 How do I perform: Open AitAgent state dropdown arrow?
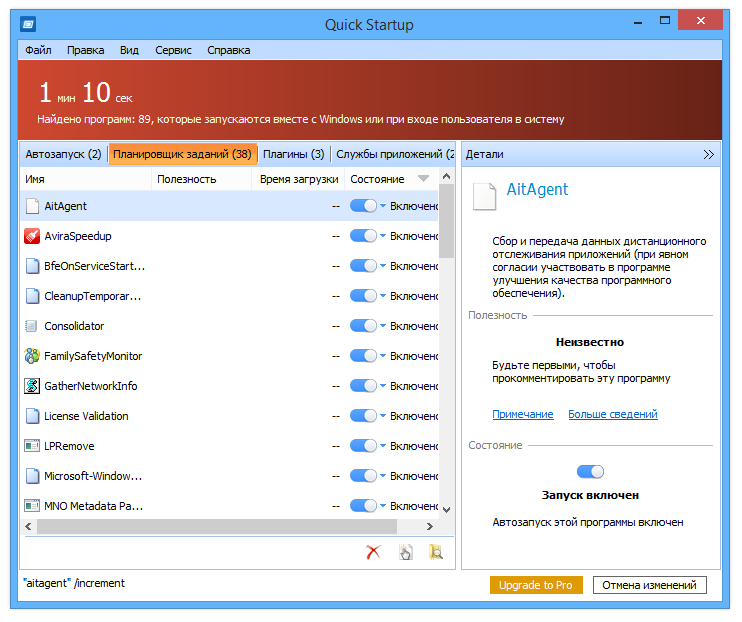(383, 206)
